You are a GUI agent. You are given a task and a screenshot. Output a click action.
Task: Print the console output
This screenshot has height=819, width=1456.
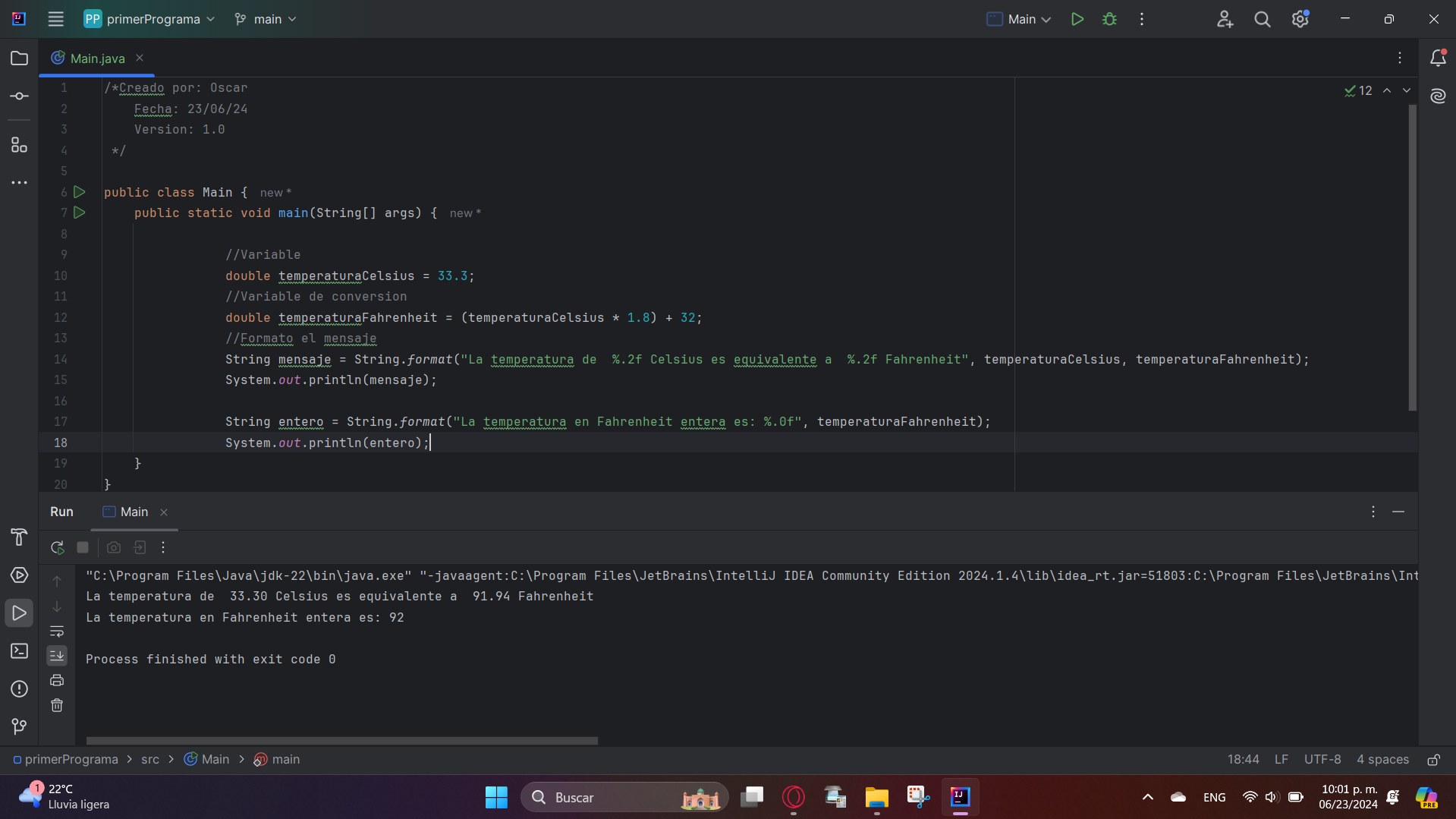[x=57, y=681]
